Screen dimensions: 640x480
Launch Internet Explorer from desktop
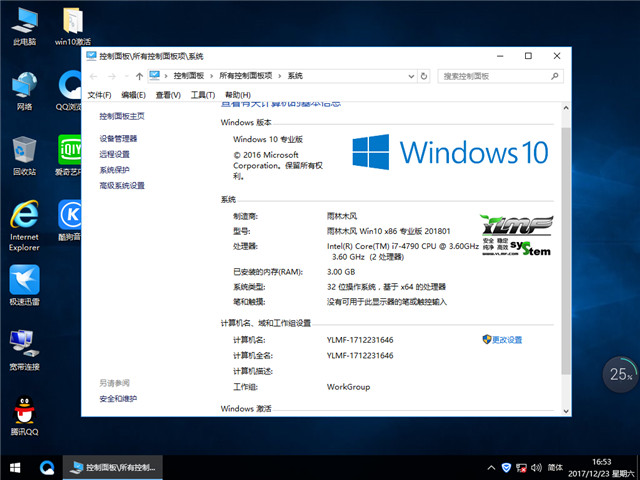coord(24,225)
